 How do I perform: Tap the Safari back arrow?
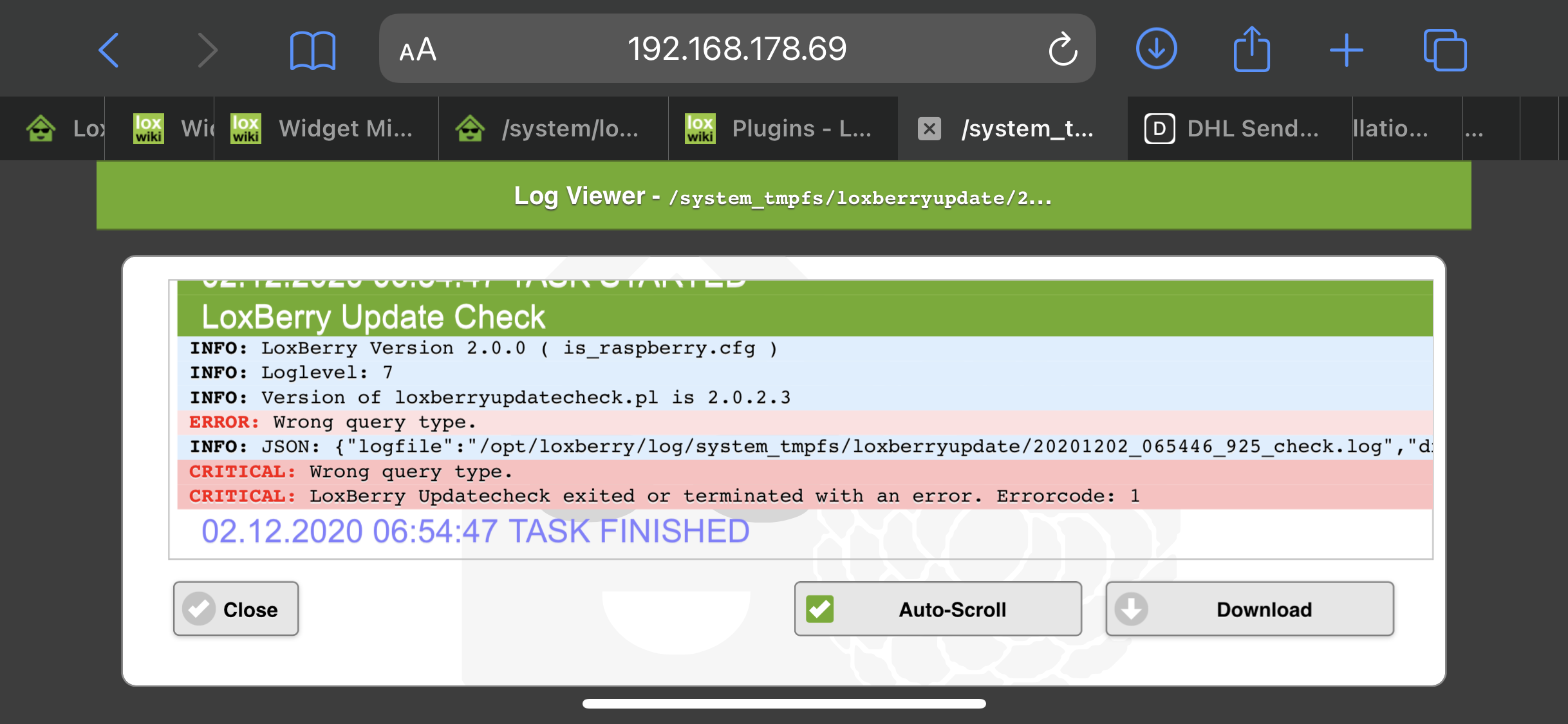(109, 50)
